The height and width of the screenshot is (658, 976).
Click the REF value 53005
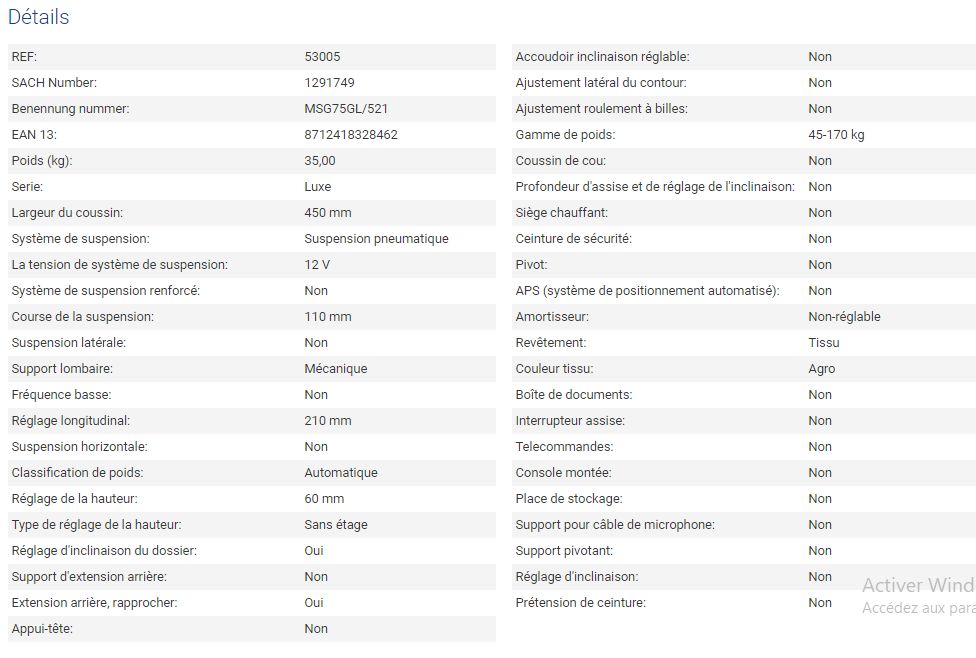click(x=322, y=57)
